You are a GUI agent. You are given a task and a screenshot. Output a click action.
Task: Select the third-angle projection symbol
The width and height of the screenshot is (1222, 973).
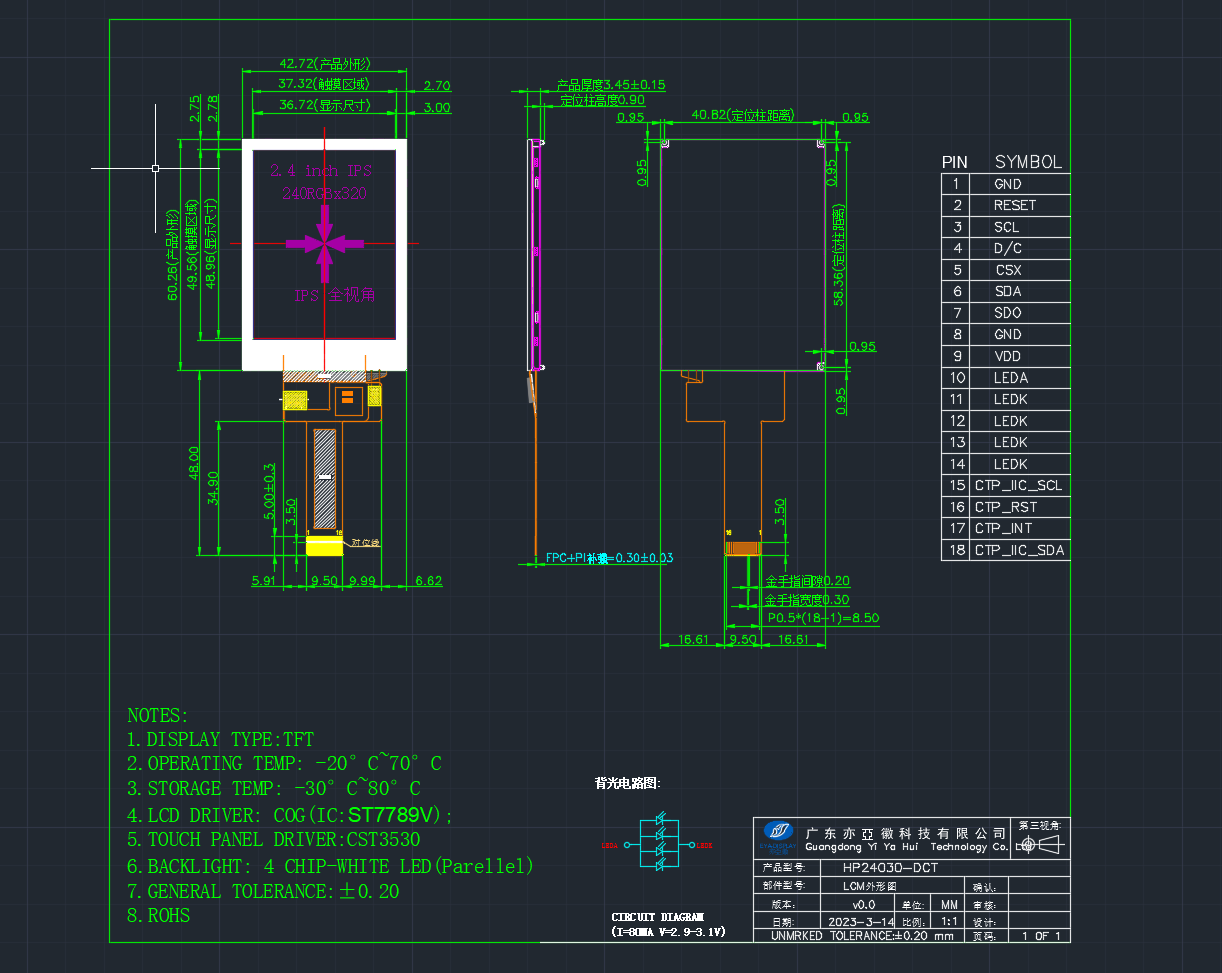pos(1040,845)
